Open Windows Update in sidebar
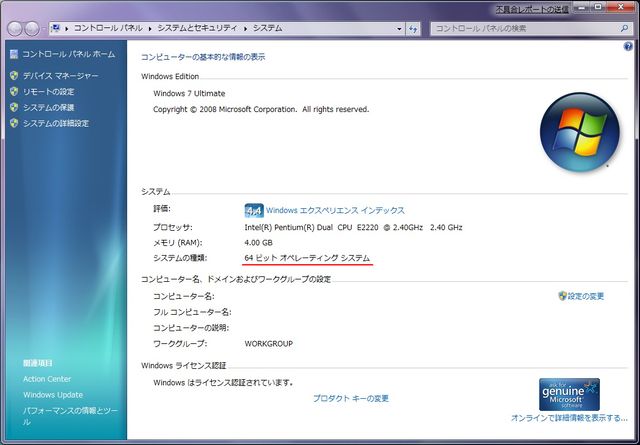The height and width of the screenshot is (445, 640). [53, 395]
